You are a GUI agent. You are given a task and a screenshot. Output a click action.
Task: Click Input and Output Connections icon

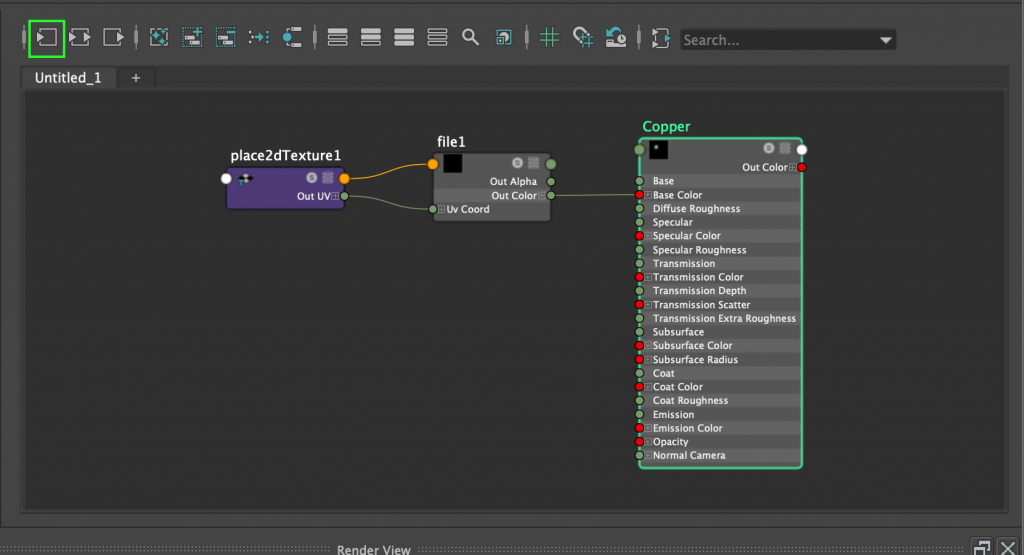point(80,38)
